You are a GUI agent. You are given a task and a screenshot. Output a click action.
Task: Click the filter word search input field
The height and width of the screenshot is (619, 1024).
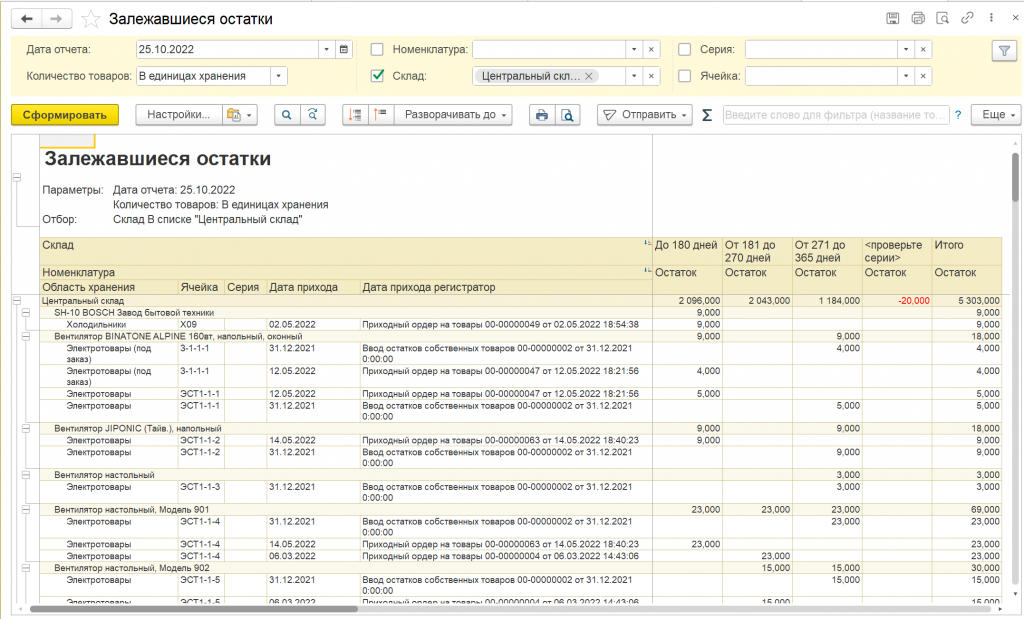pos(835,115)
